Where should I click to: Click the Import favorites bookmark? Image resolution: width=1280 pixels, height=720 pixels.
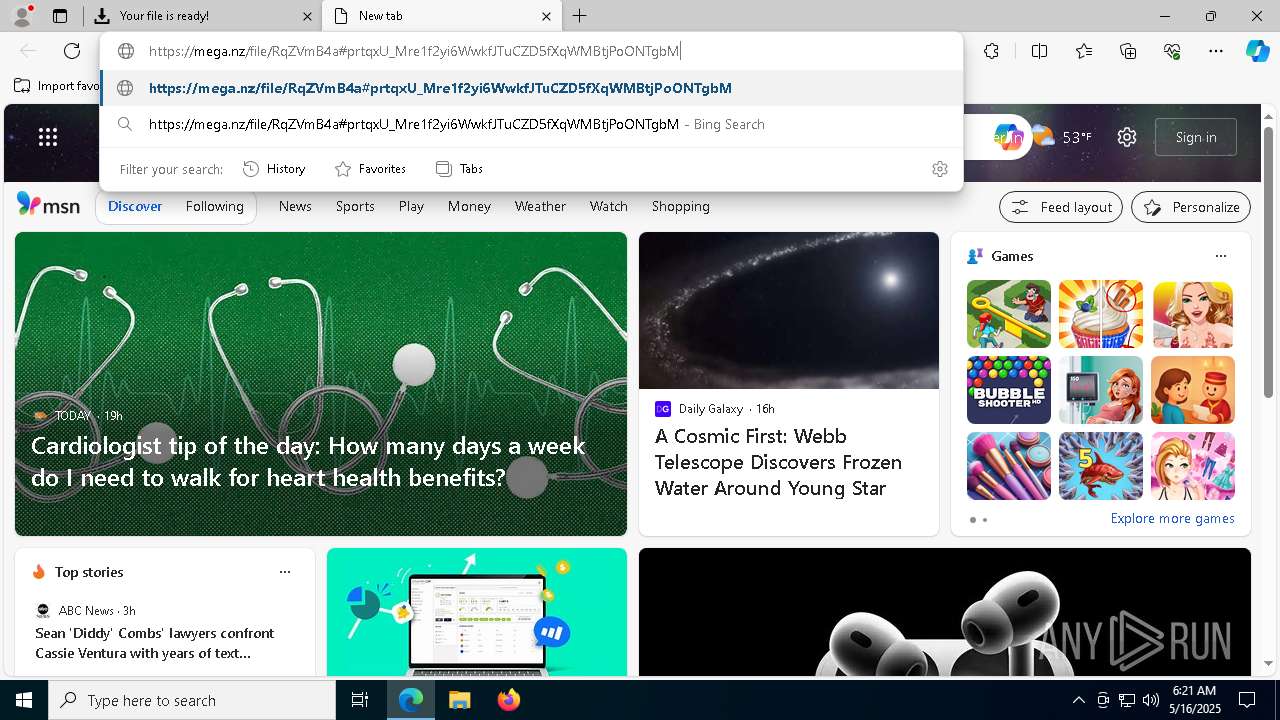tap(57, 86)
